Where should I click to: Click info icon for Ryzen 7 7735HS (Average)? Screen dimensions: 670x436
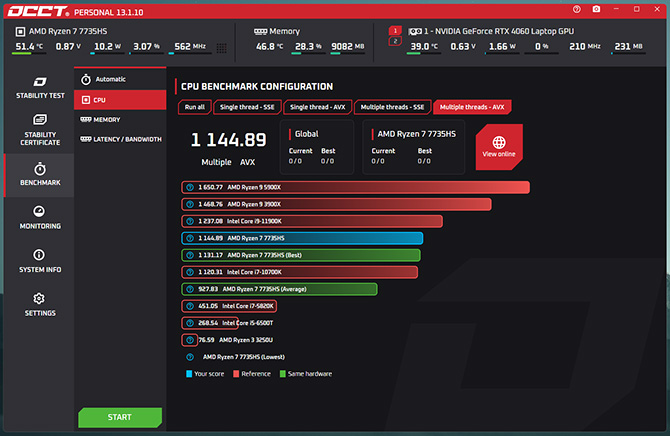click(x=190, y=289)
